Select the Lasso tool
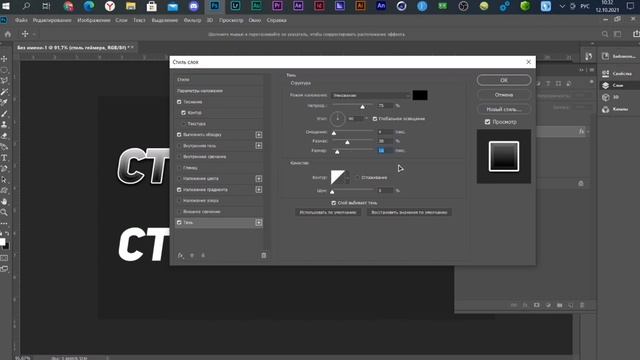640x360 pixels. (x=4, y=81)
